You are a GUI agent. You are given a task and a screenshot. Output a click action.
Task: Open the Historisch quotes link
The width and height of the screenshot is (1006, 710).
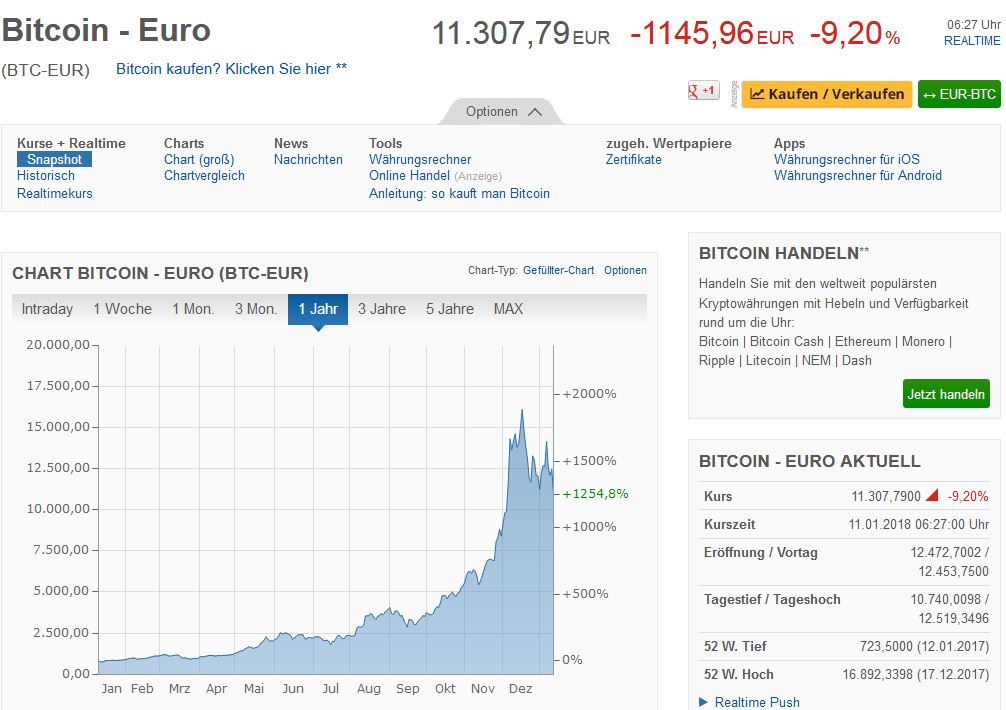click(46, 176)
